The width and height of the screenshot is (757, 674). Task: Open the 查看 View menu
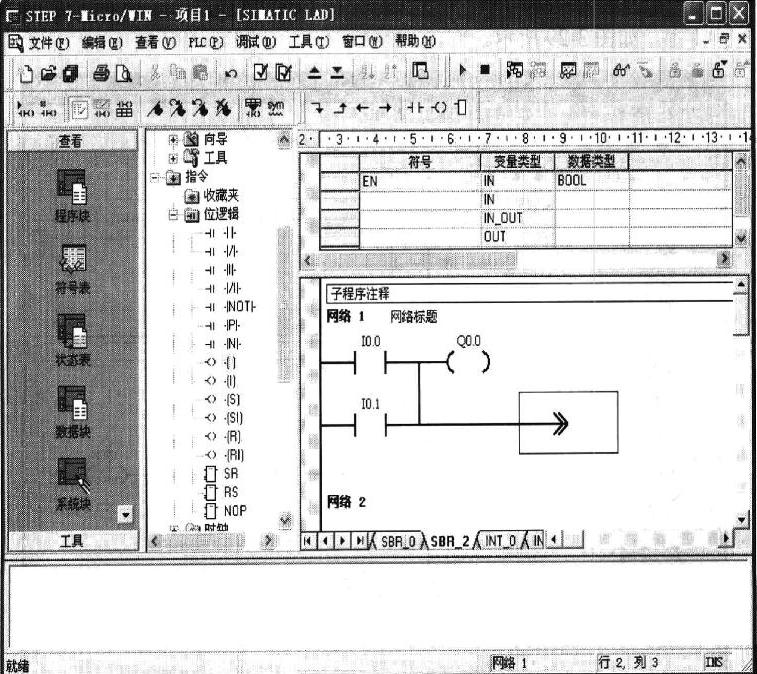click(x=155, y=42)
